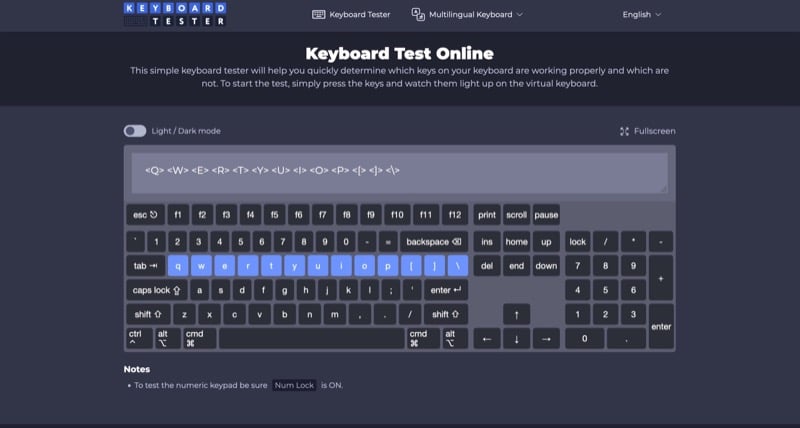Click the f12 key

click(455, 215)
